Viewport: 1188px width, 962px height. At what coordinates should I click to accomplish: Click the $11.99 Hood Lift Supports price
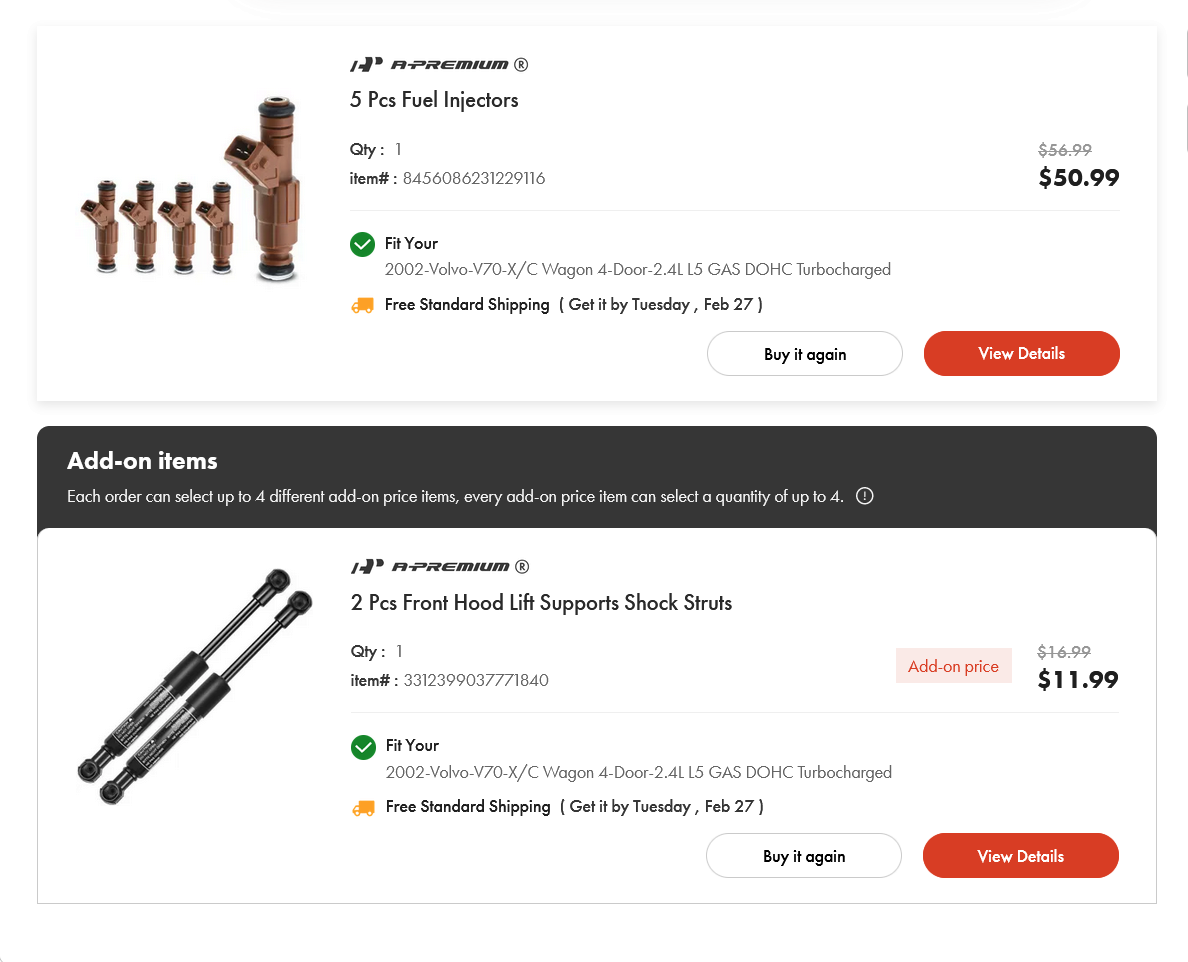pos(1078,680)
